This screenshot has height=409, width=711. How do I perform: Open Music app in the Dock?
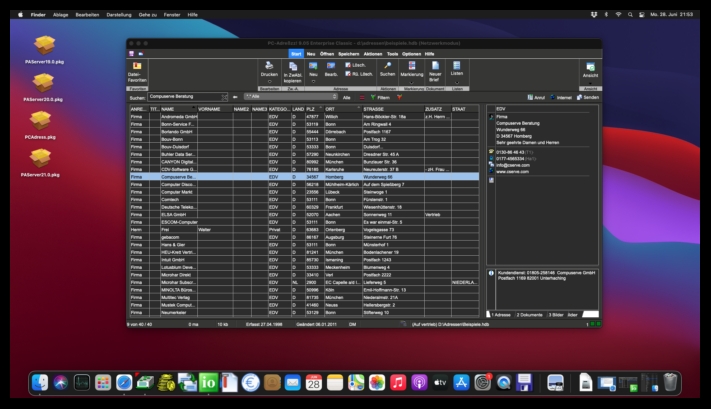point(398,383)
